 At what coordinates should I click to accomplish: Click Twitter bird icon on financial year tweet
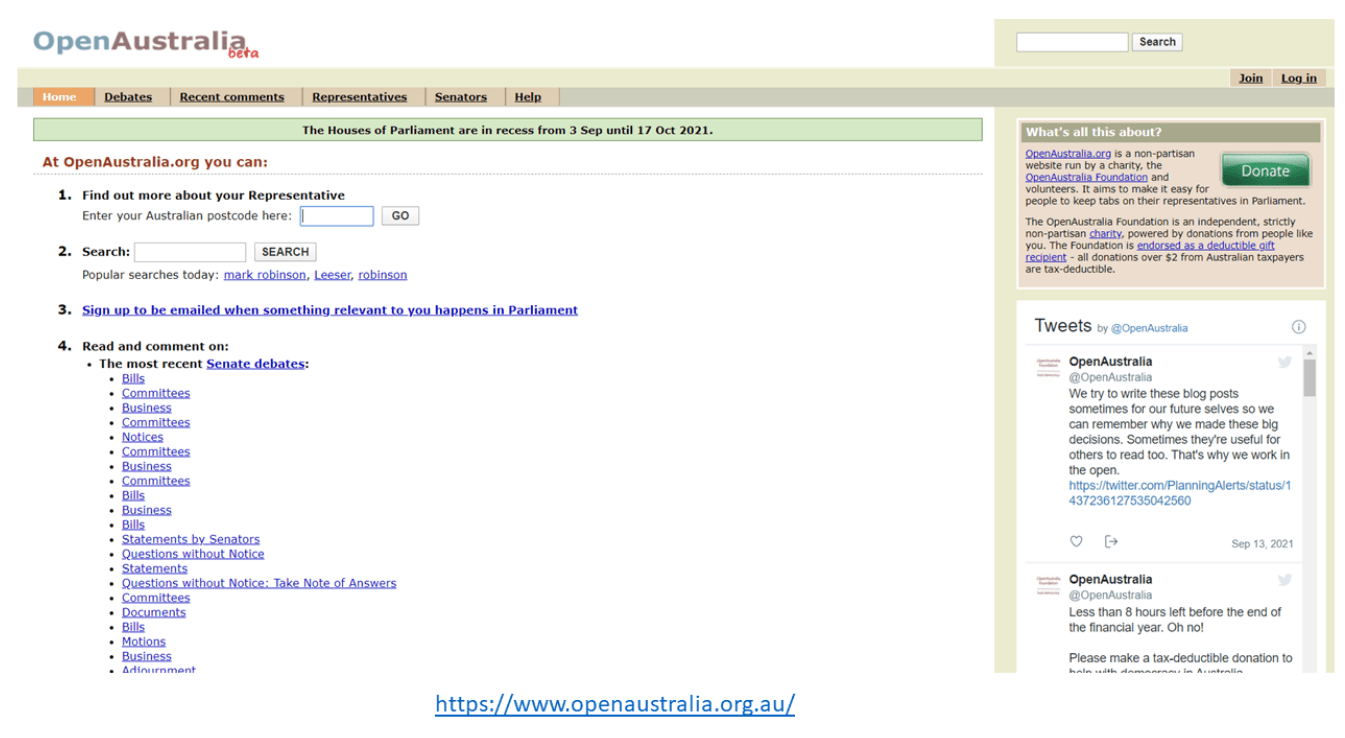click(x=1284, y=580)
